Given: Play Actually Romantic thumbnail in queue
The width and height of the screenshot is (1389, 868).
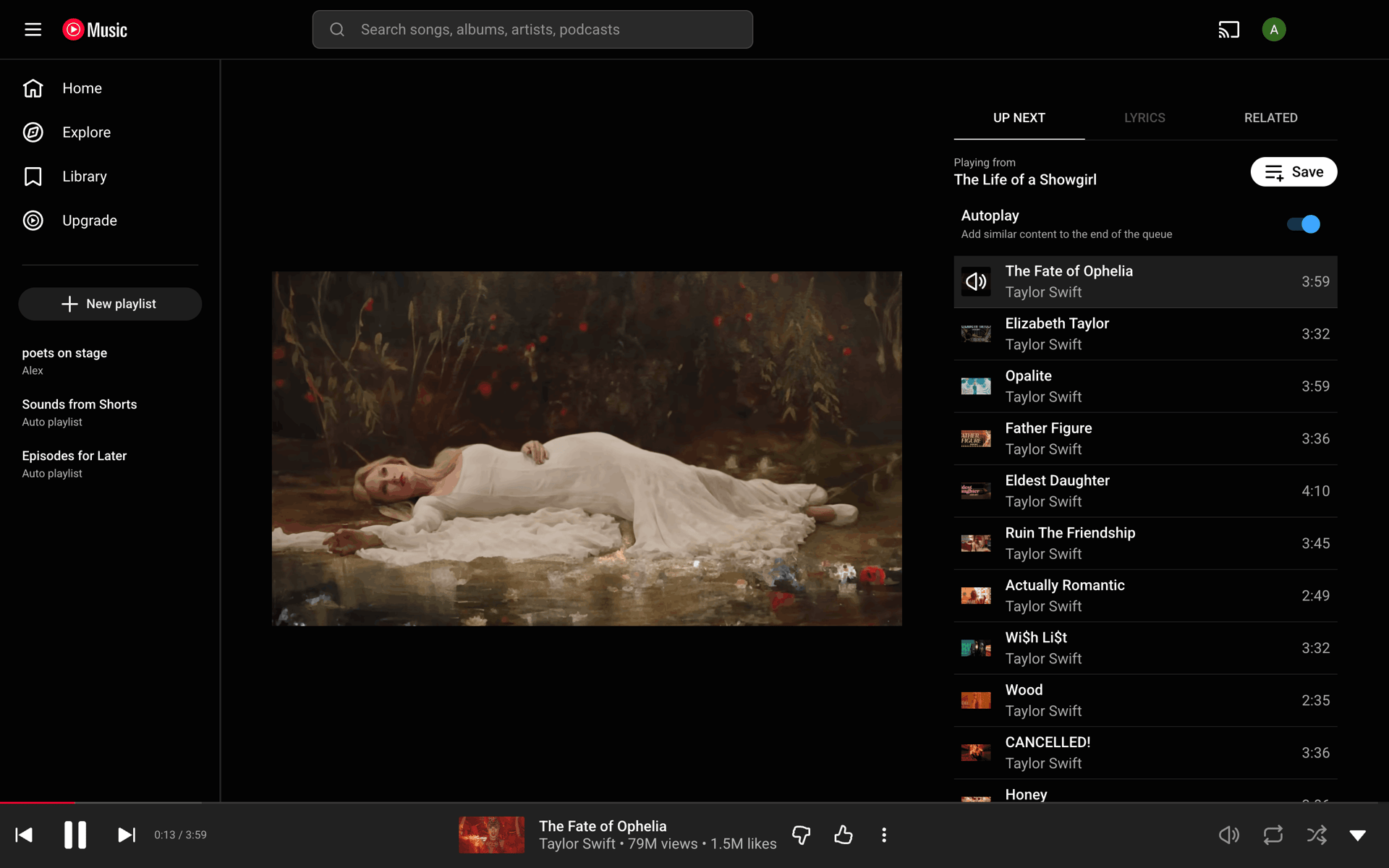Looking at the screenshot, I should [x=975, y=596].
